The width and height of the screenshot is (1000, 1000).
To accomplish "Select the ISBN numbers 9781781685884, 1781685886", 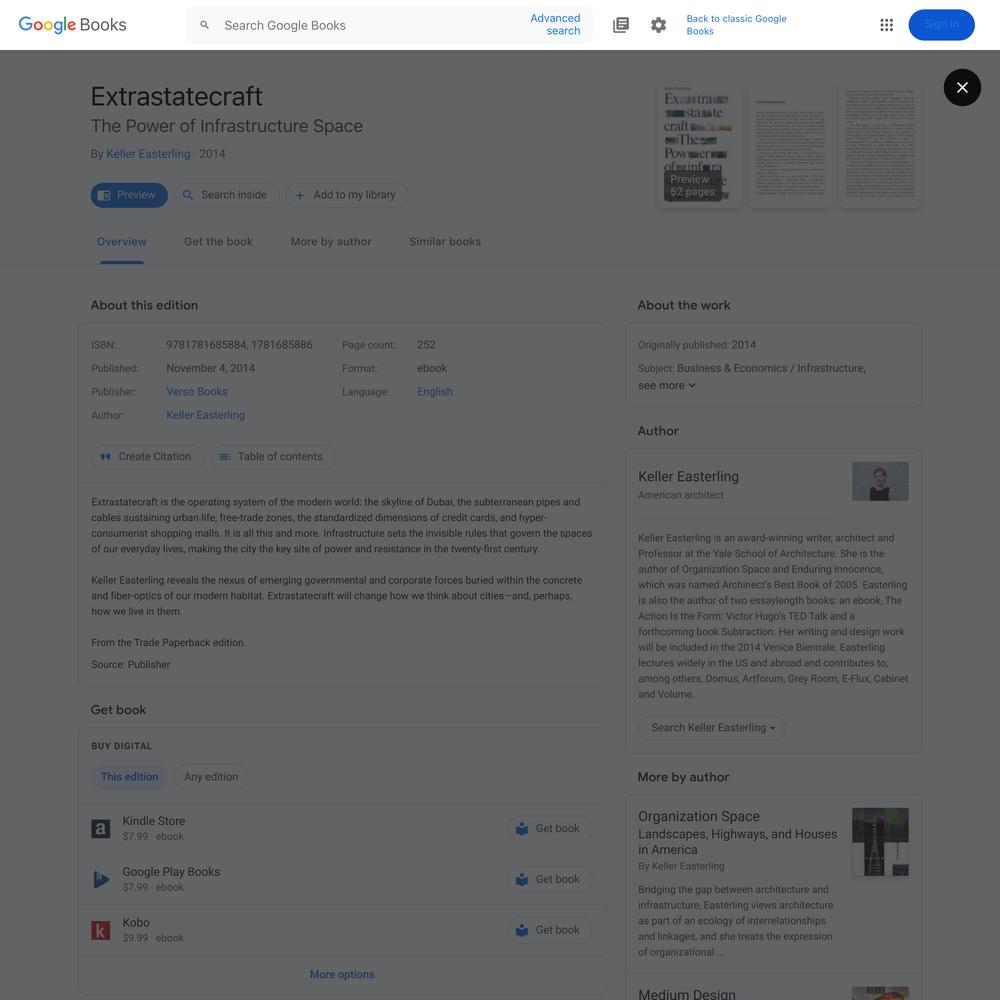I will pyautogui.click(x=239, y=345).
